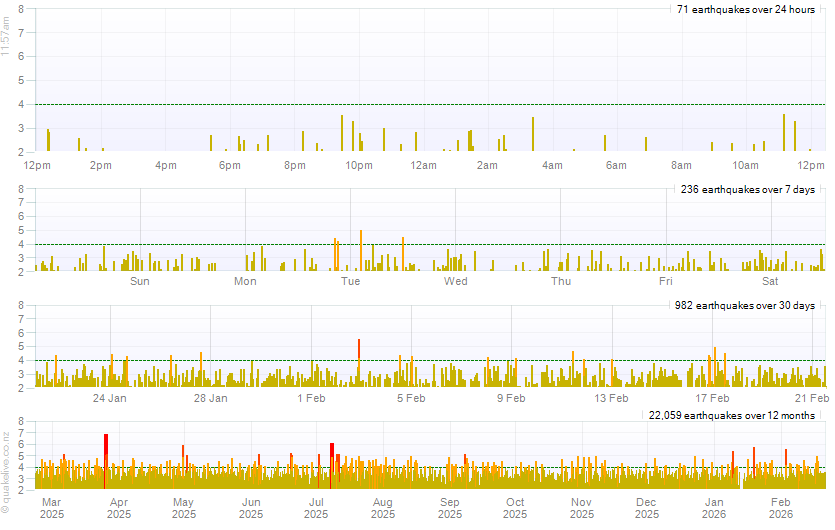Click the 'Jul 2025' label on the 12-month chart

(316, 508)
